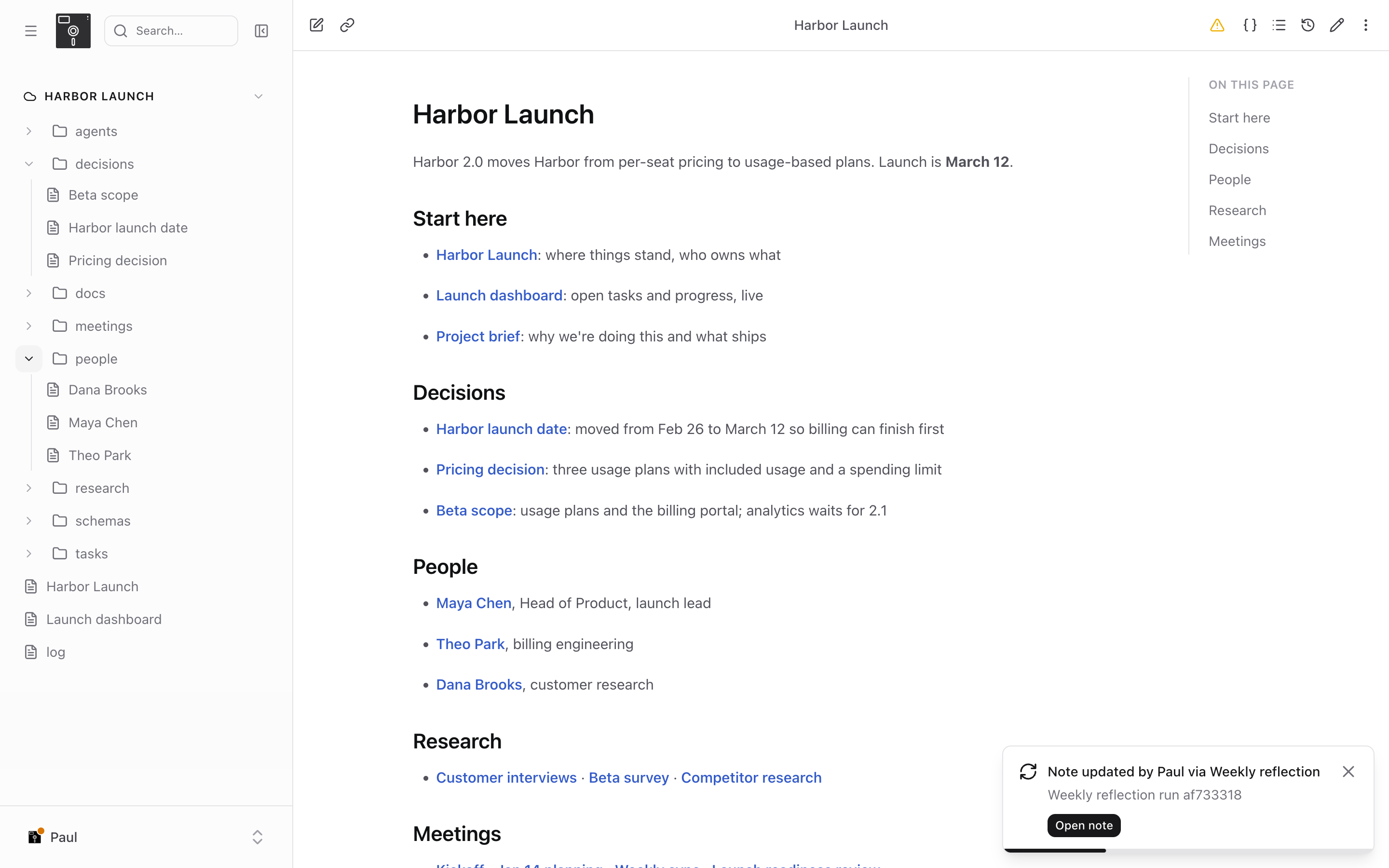This screenshot has width=1389, height=868.
Task: Open the Theo Park link under People
Action: coord(470,644)
